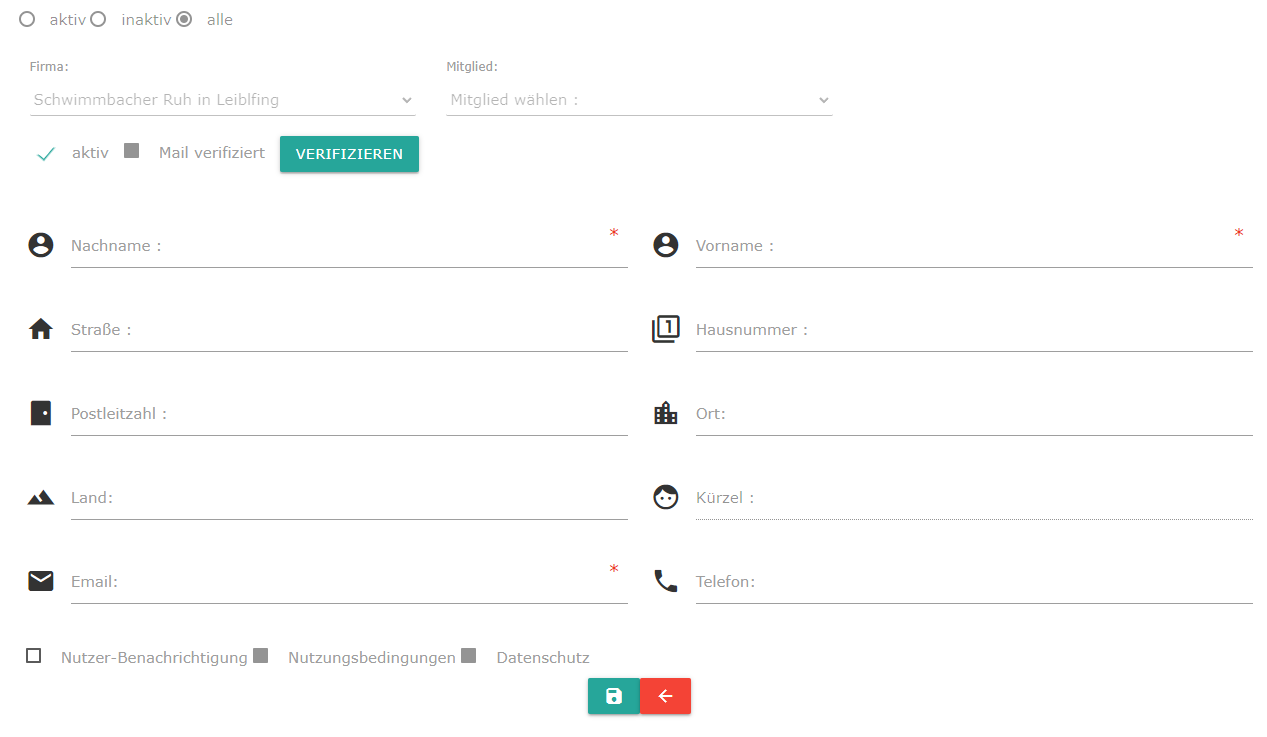Select the 'inaktiv' radio button filter
Screen dimensions: 1267x737
(99, 19)
